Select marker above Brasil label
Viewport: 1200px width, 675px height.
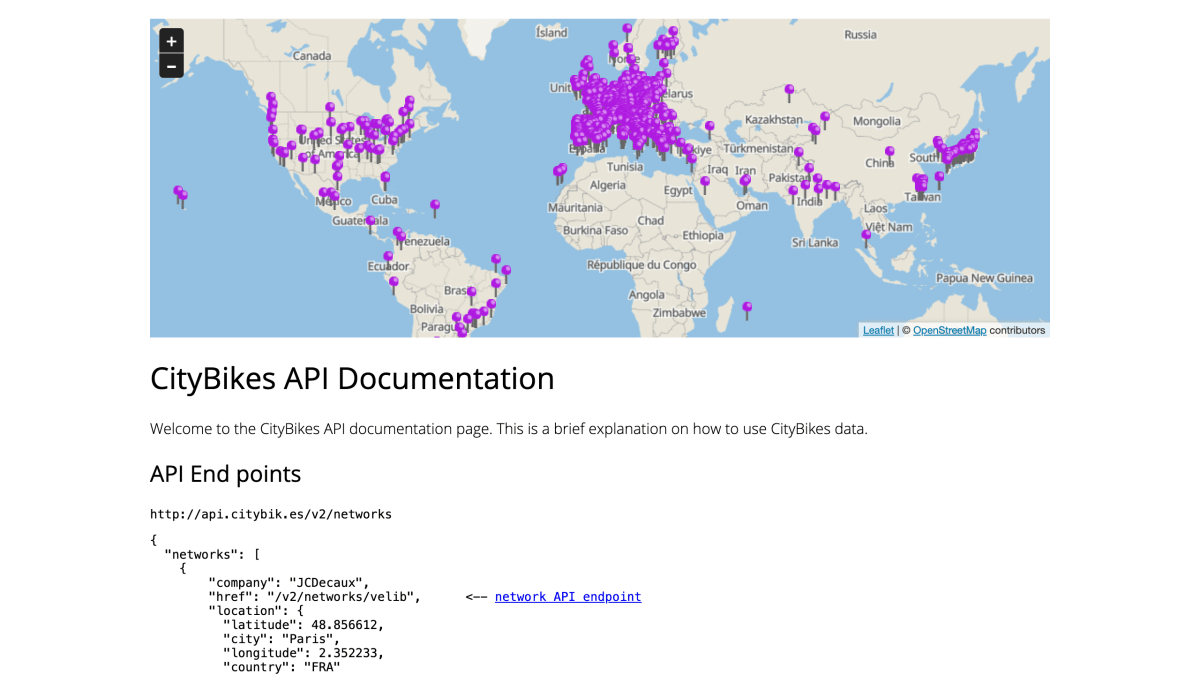pyautogui.click(x=472, y=297)
